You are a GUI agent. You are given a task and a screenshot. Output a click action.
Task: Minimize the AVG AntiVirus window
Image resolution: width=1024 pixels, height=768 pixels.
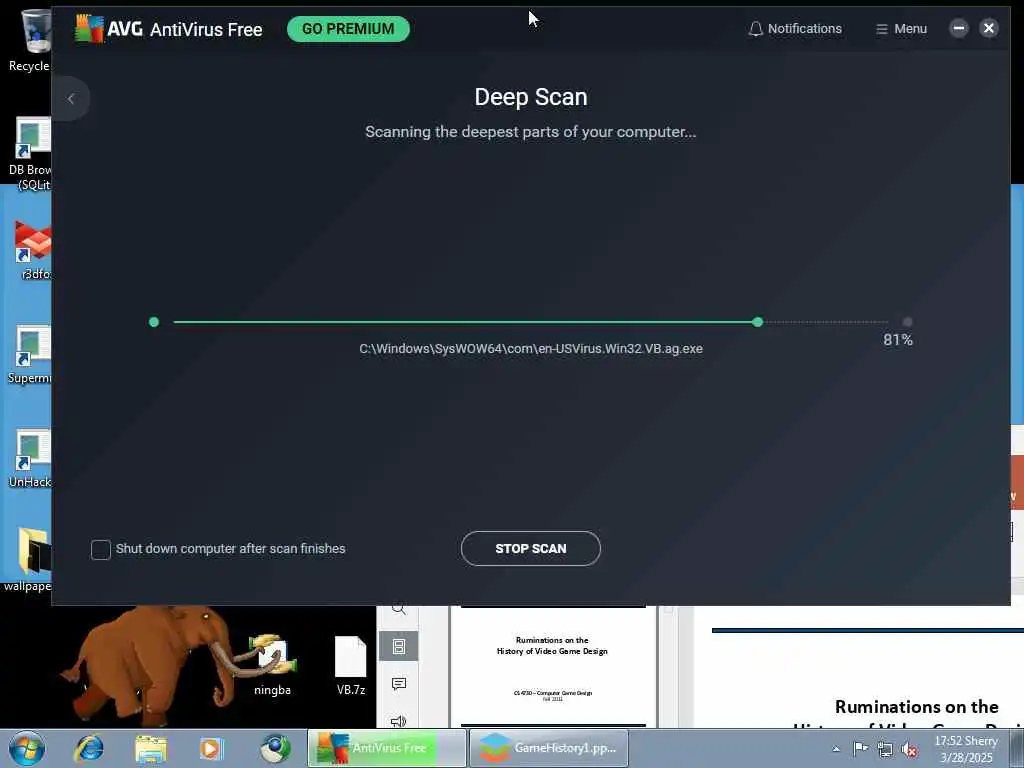[x=959, y=28]
